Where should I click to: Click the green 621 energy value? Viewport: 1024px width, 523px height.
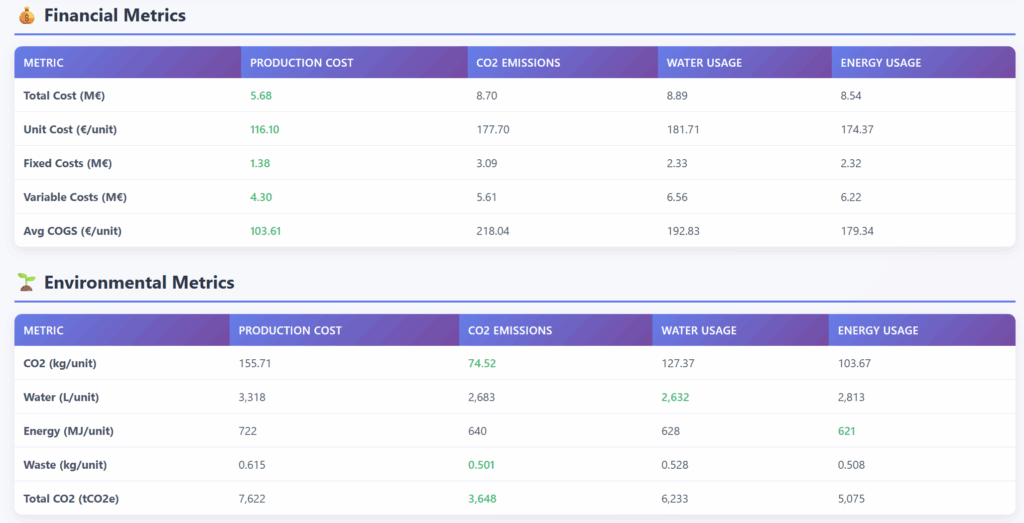coord(846,431)
